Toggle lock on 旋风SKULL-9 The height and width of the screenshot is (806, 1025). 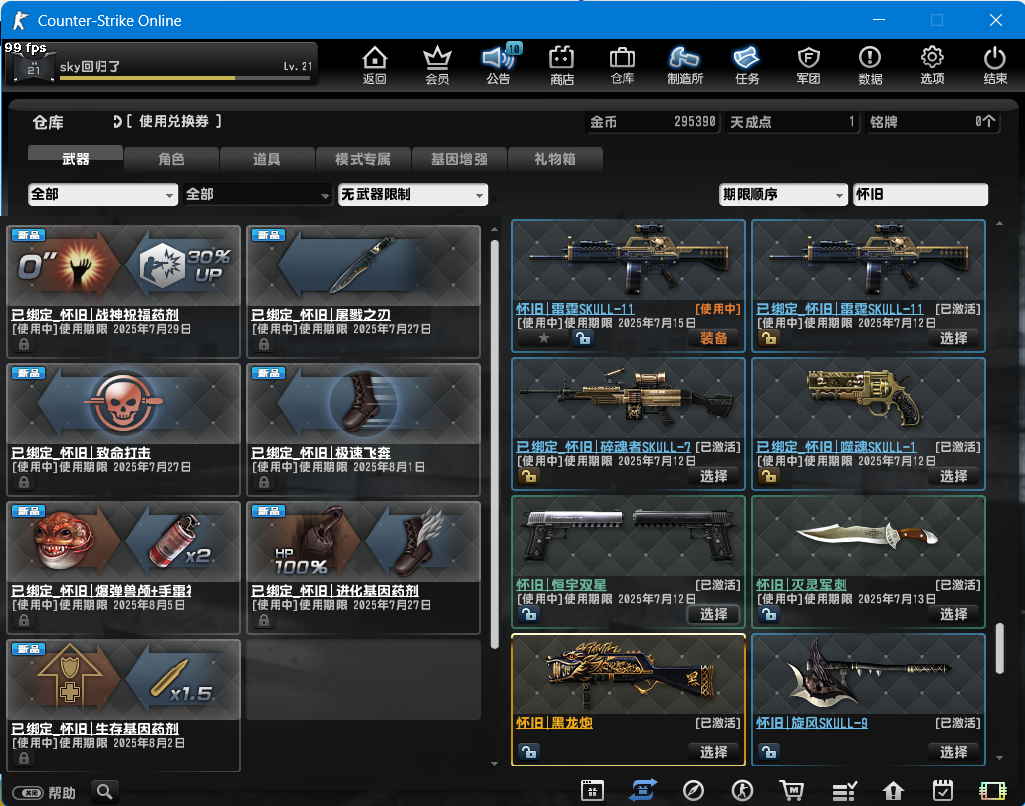coord(769,752)
